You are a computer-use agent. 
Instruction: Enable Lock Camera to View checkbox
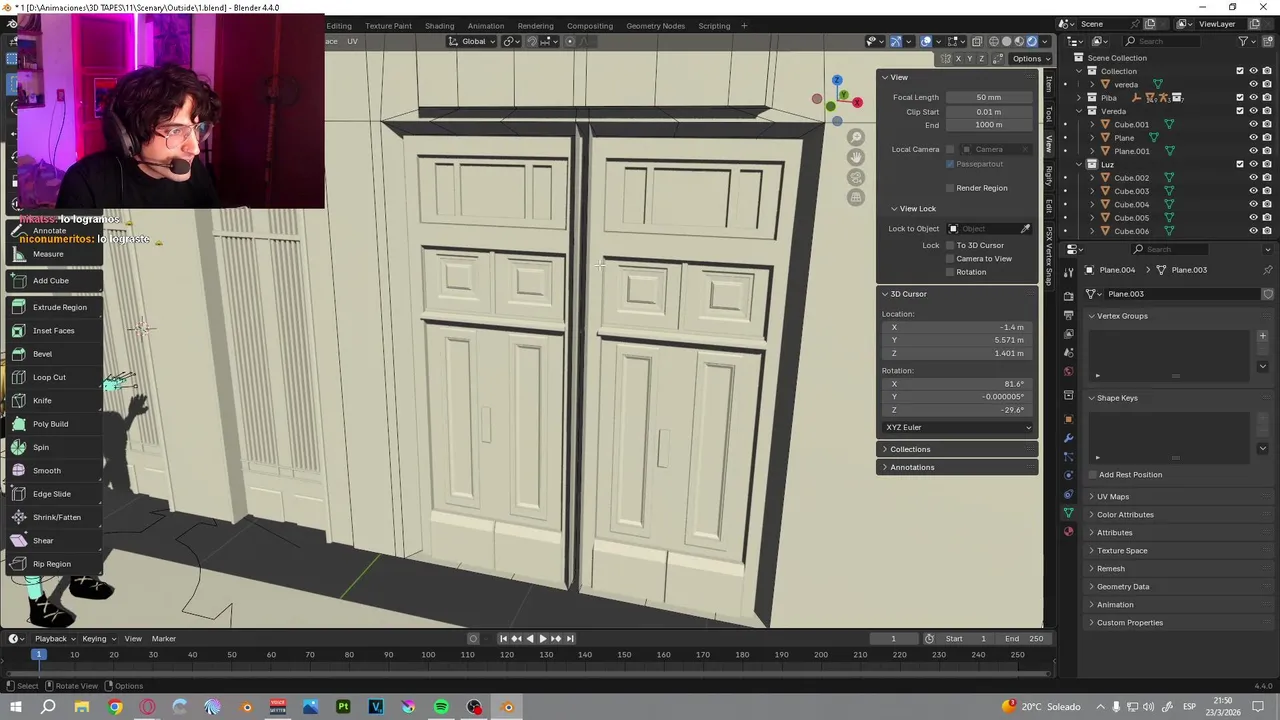[950, 258]
